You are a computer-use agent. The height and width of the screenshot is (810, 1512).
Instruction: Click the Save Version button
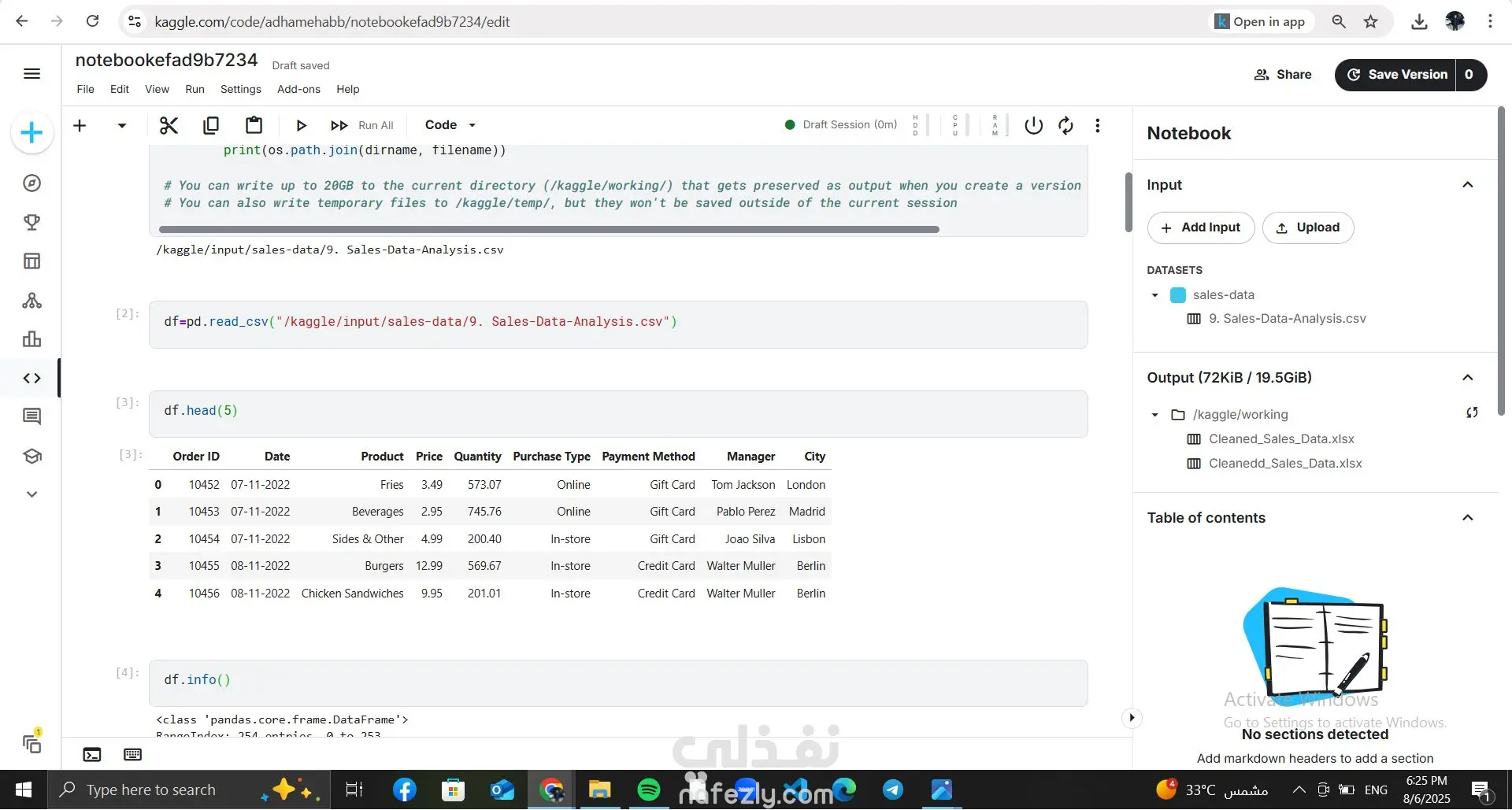(1396, 75)
